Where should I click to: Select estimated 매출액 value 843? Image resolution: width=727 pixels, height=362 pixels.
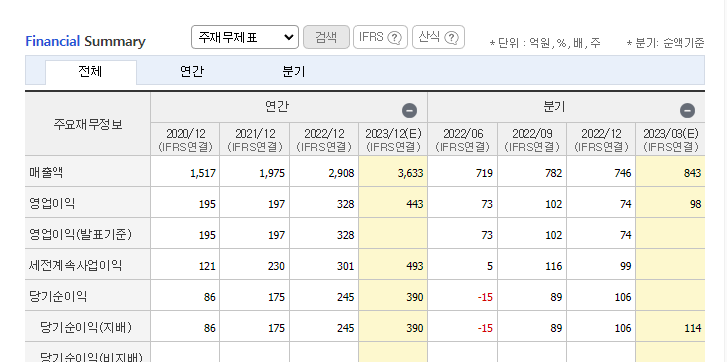click(692, 173)
